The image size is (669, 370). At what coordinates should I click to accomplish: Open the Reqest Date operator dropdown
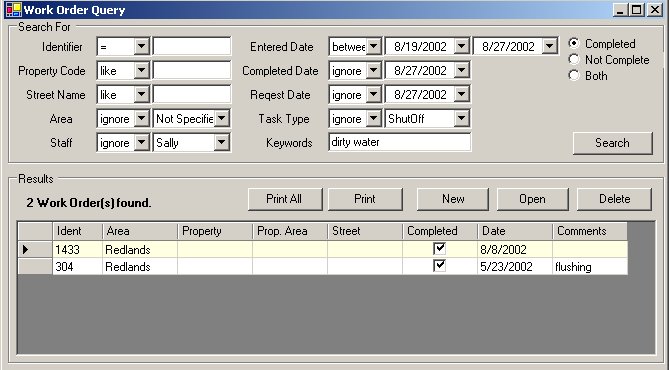point(373,94)
